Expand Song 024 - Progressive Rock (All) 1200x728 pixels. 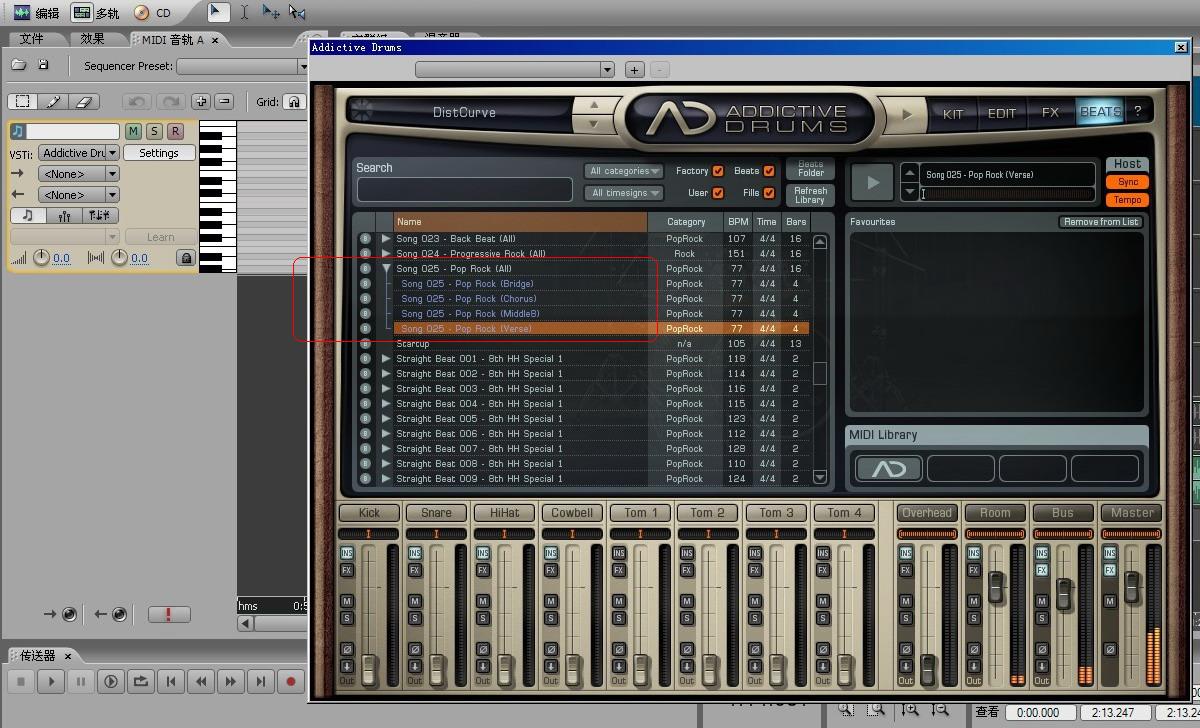[x=386, y=254]
